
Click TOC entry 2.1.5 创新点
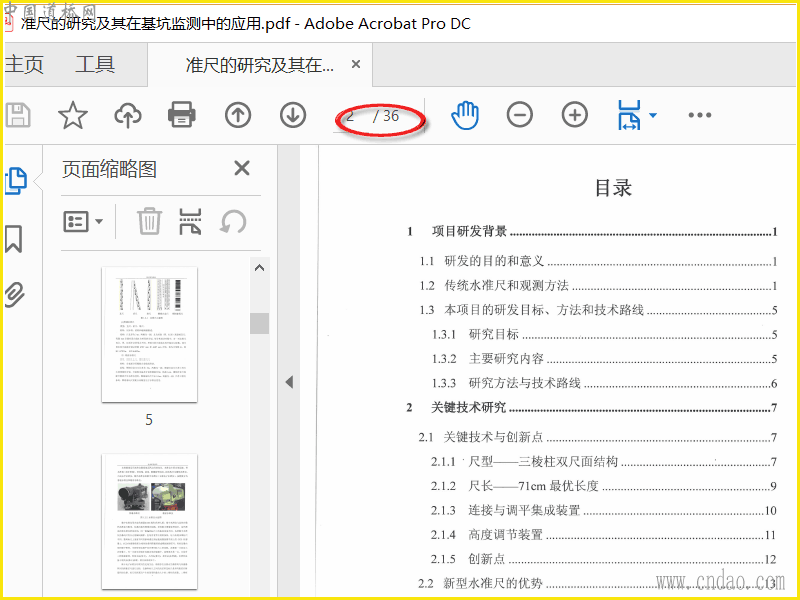[x=604, y=559]
